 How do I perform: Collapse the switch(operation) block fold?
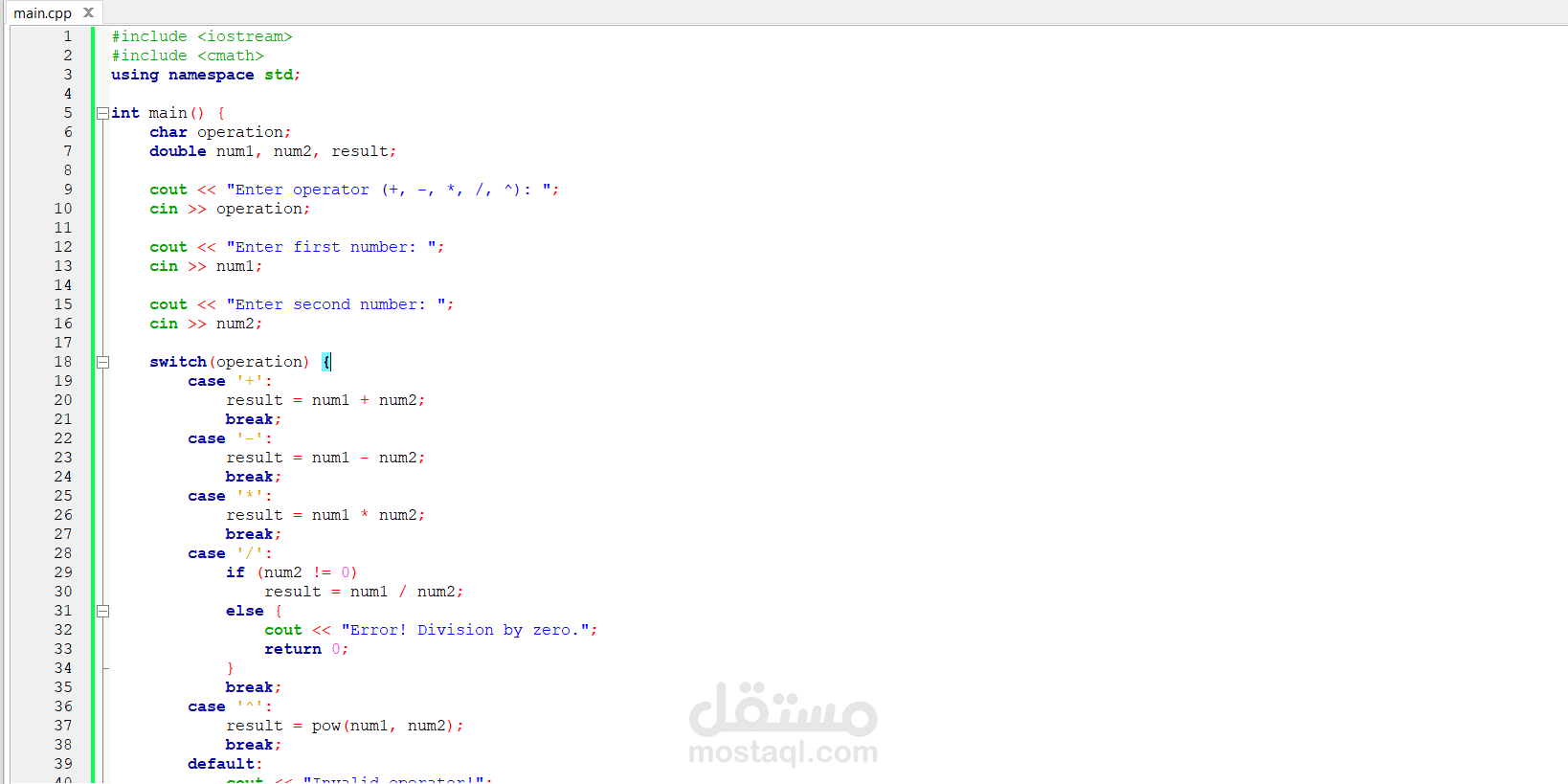(x=102, y=362)
